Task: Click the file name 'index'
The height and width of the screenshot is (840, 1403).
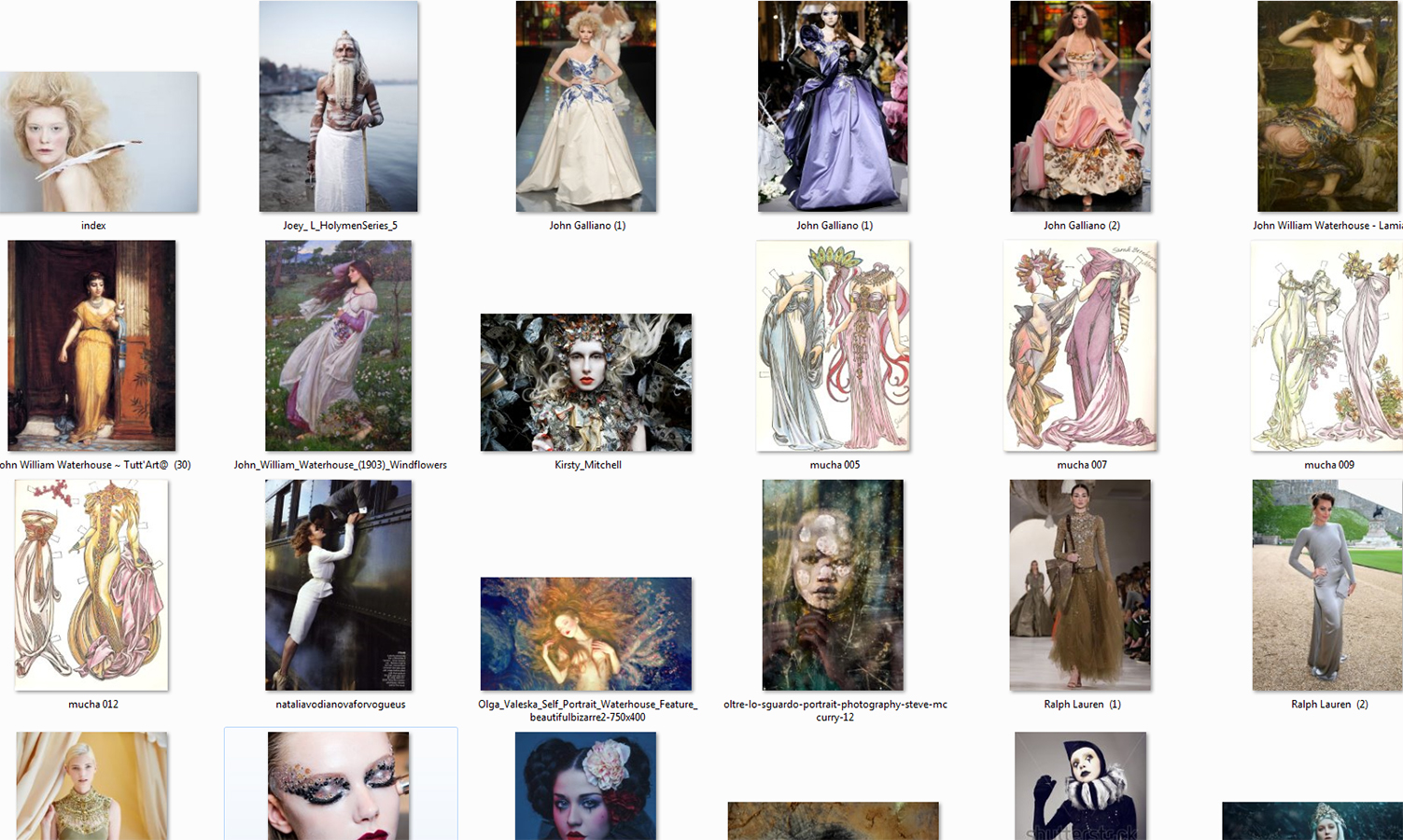Action: [x=93, y=226]
